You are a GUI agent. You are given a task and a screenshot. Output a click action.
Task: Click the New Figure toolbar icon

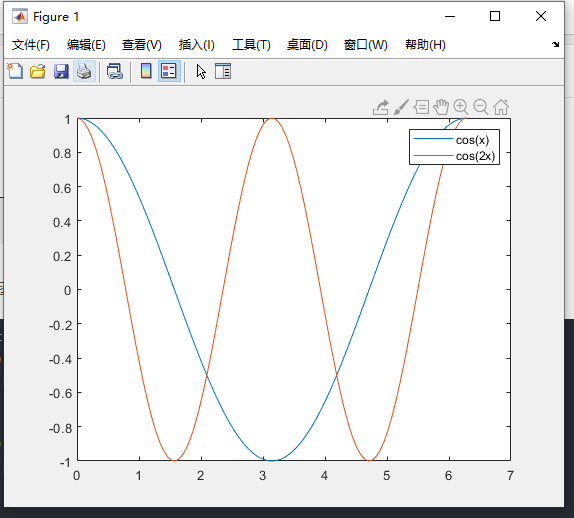[x=15, y=71]
